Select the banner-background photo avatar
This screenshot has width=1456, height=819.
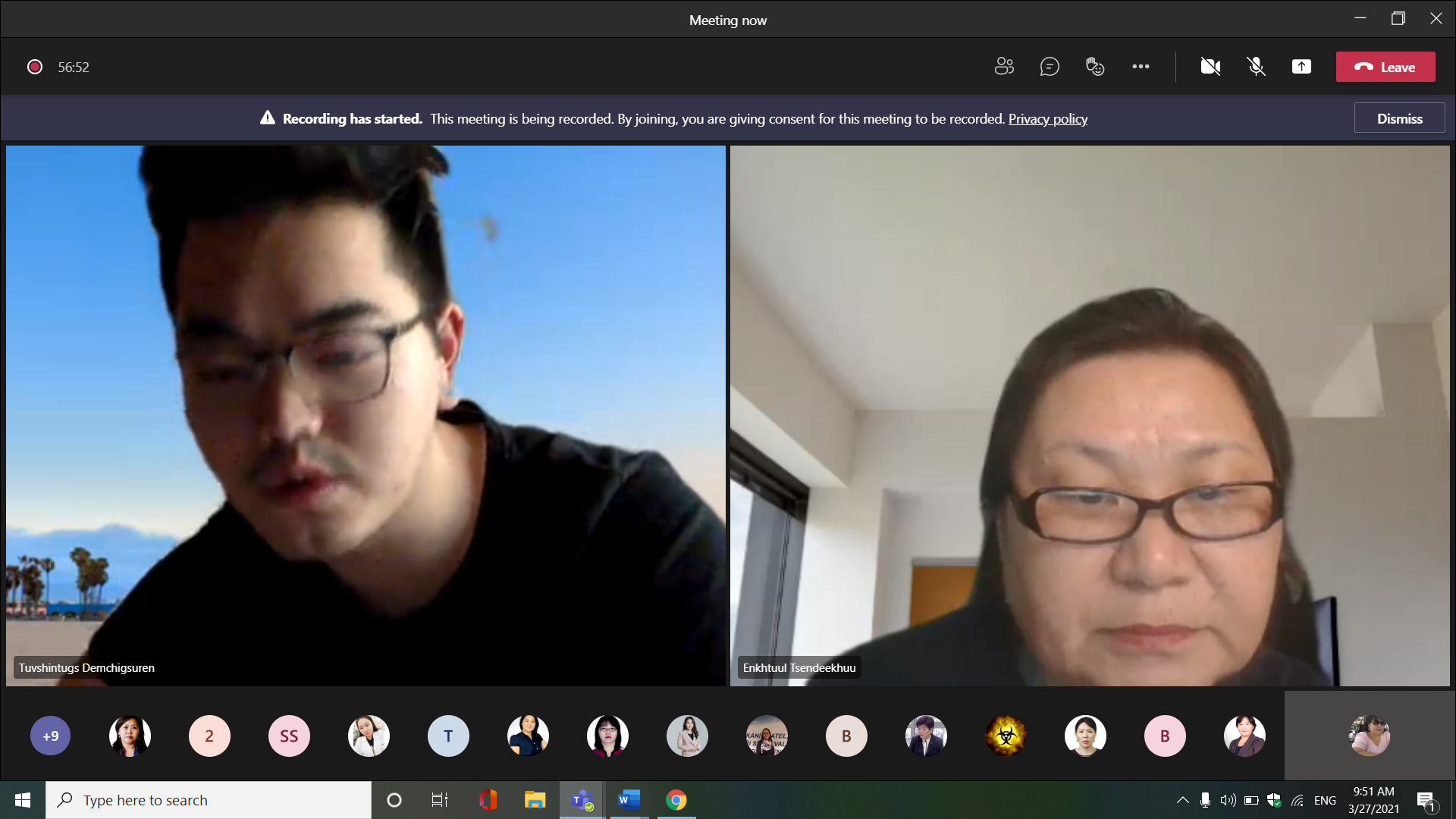pyautogui.click(x=767, y=736)
